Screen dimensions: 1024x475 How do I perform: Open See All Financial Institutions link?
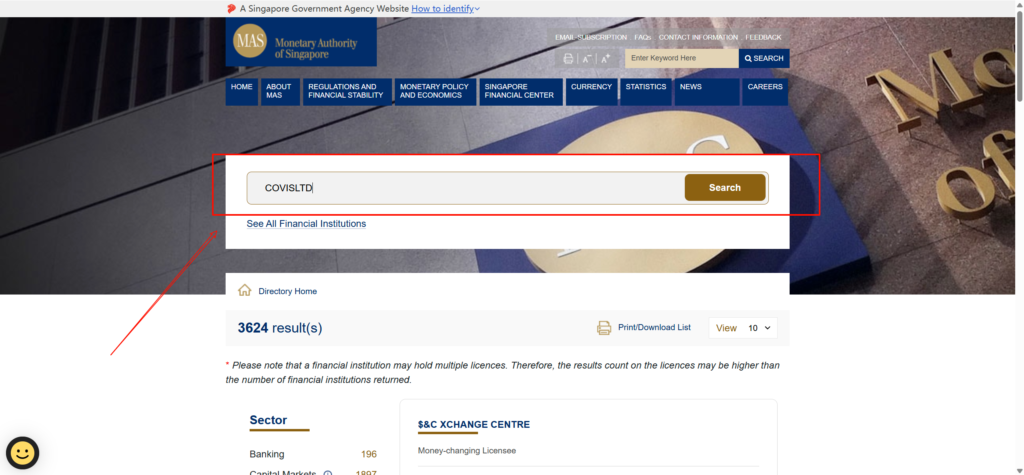pos(306,224)
